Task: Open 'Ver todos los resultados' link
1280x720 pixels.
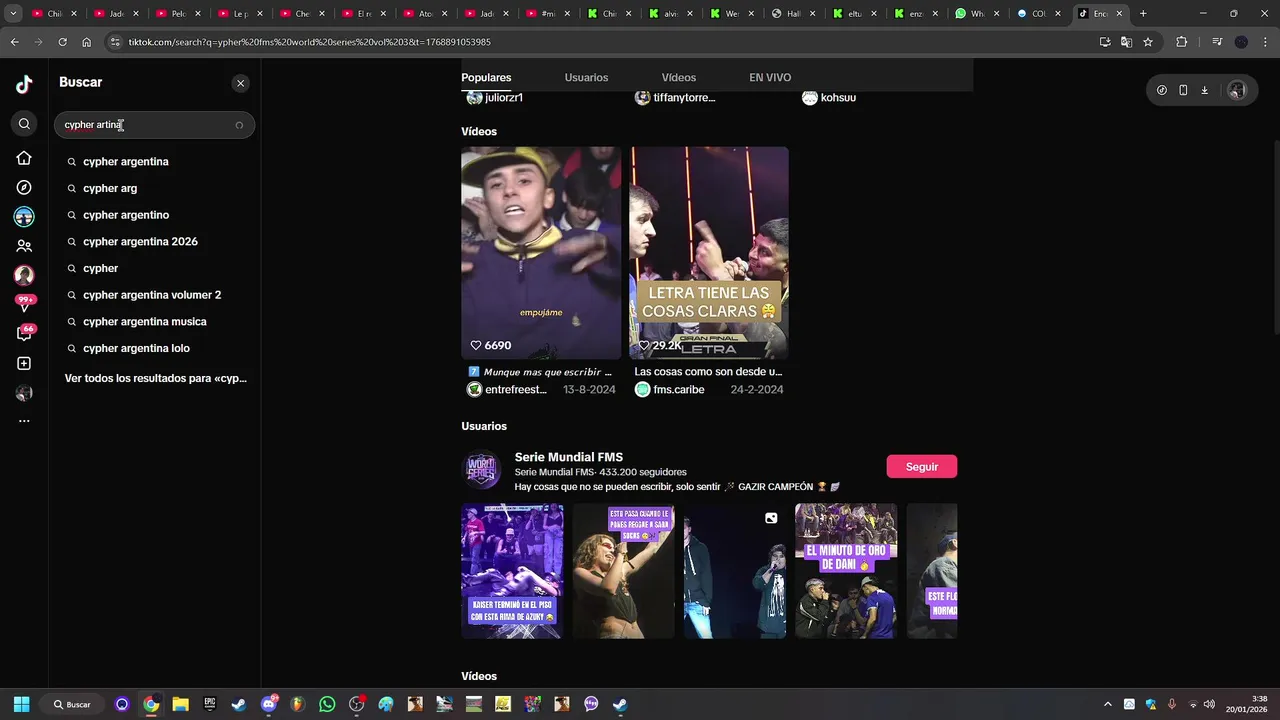Action: point(155,378)
